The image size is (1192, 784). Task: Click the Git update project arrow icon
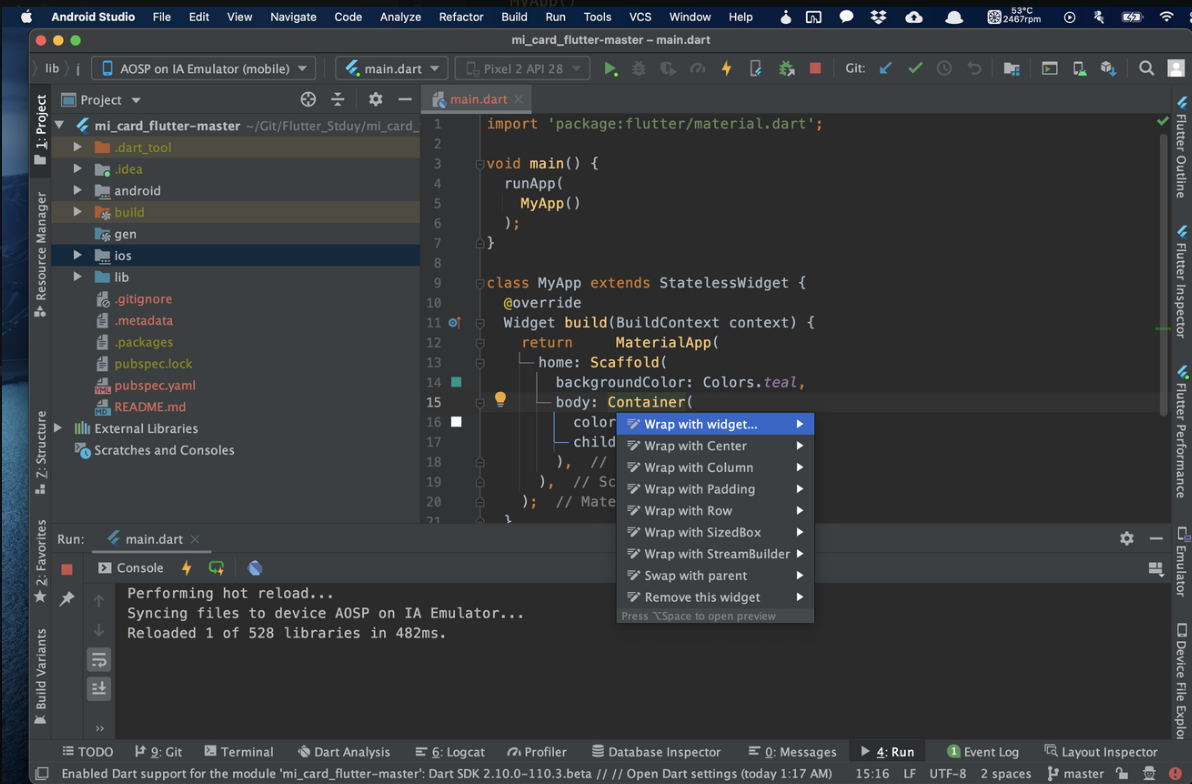pos(886,68)
